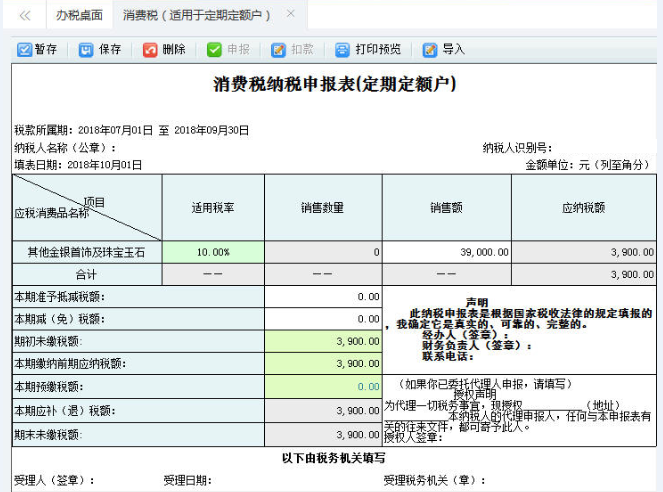Screen dimensions: 663x492
Task: Select the 消费税（适用于定期定额户） tab
Action: (197, 15)
